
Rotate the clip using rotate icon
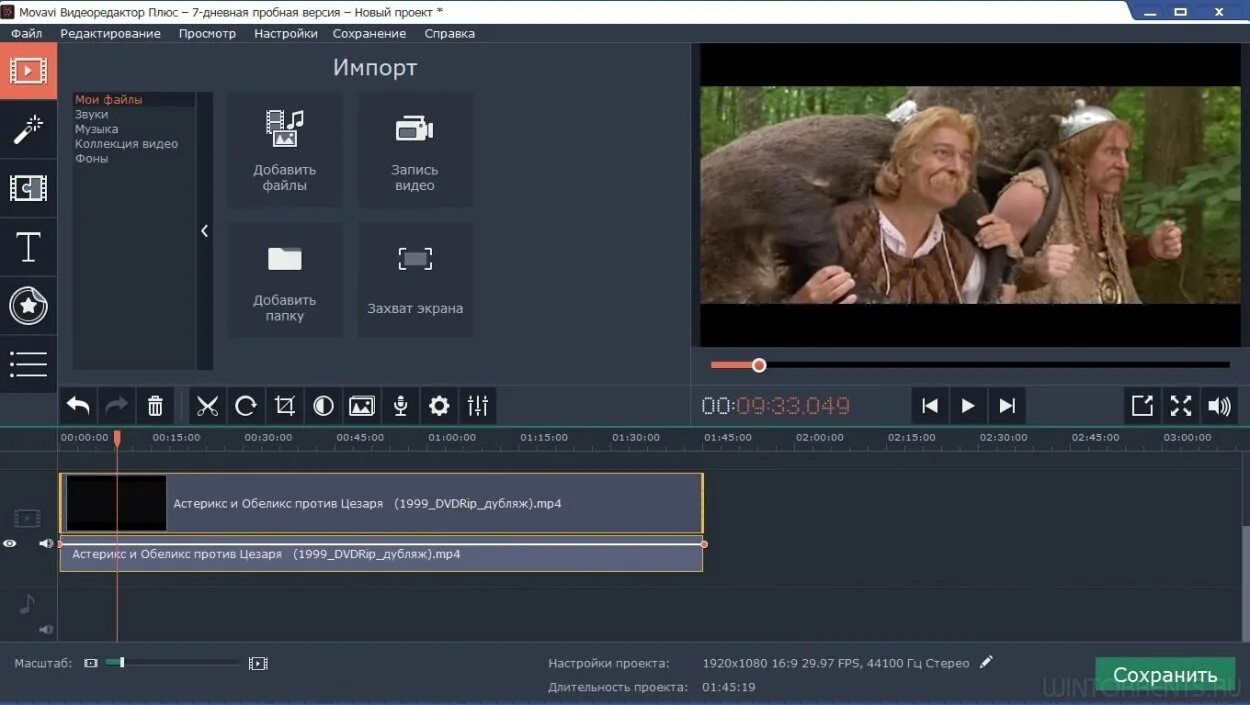tap(246, 406)
